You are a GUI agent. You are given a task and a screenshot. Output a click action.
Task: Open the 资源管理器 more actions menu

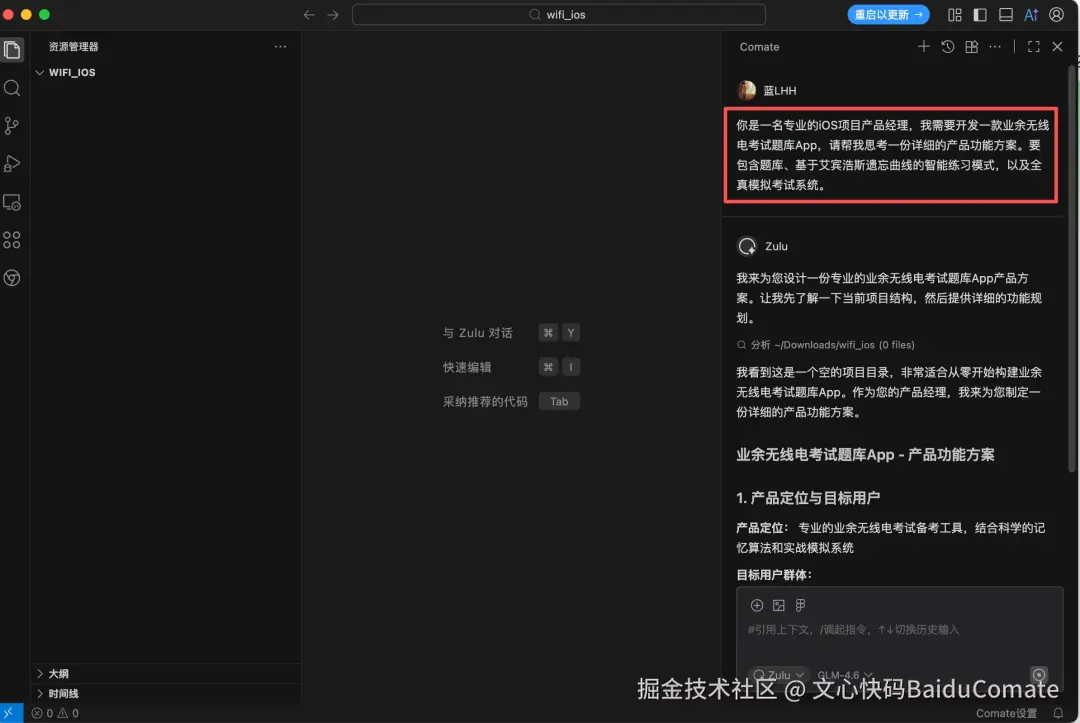(x=280, y=46)
